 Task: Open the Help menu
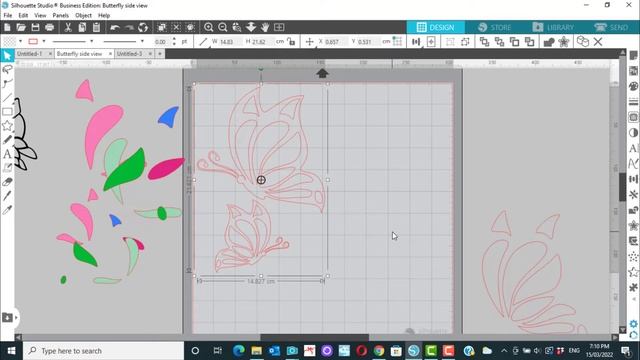pyautogui.click(x=104, y=16)
